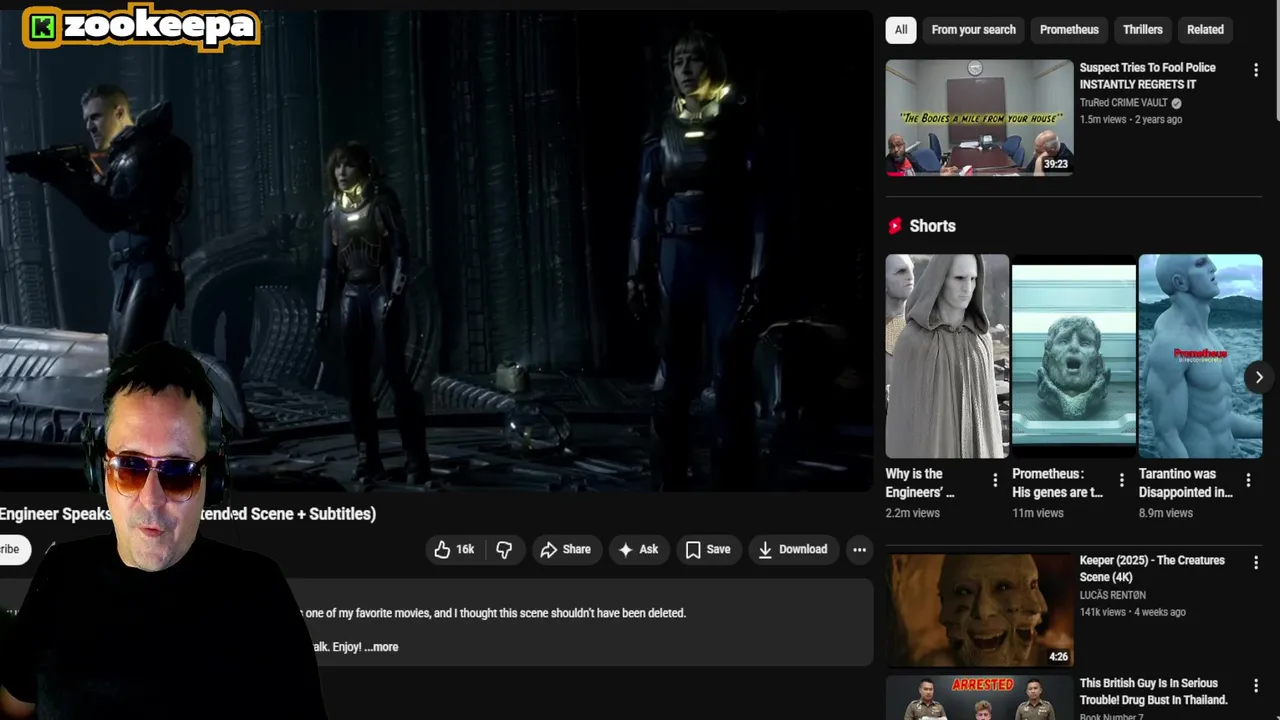Open the Ask AI button
The height and width of the screenshot is (720, 1280).
[x=638, y=549]
